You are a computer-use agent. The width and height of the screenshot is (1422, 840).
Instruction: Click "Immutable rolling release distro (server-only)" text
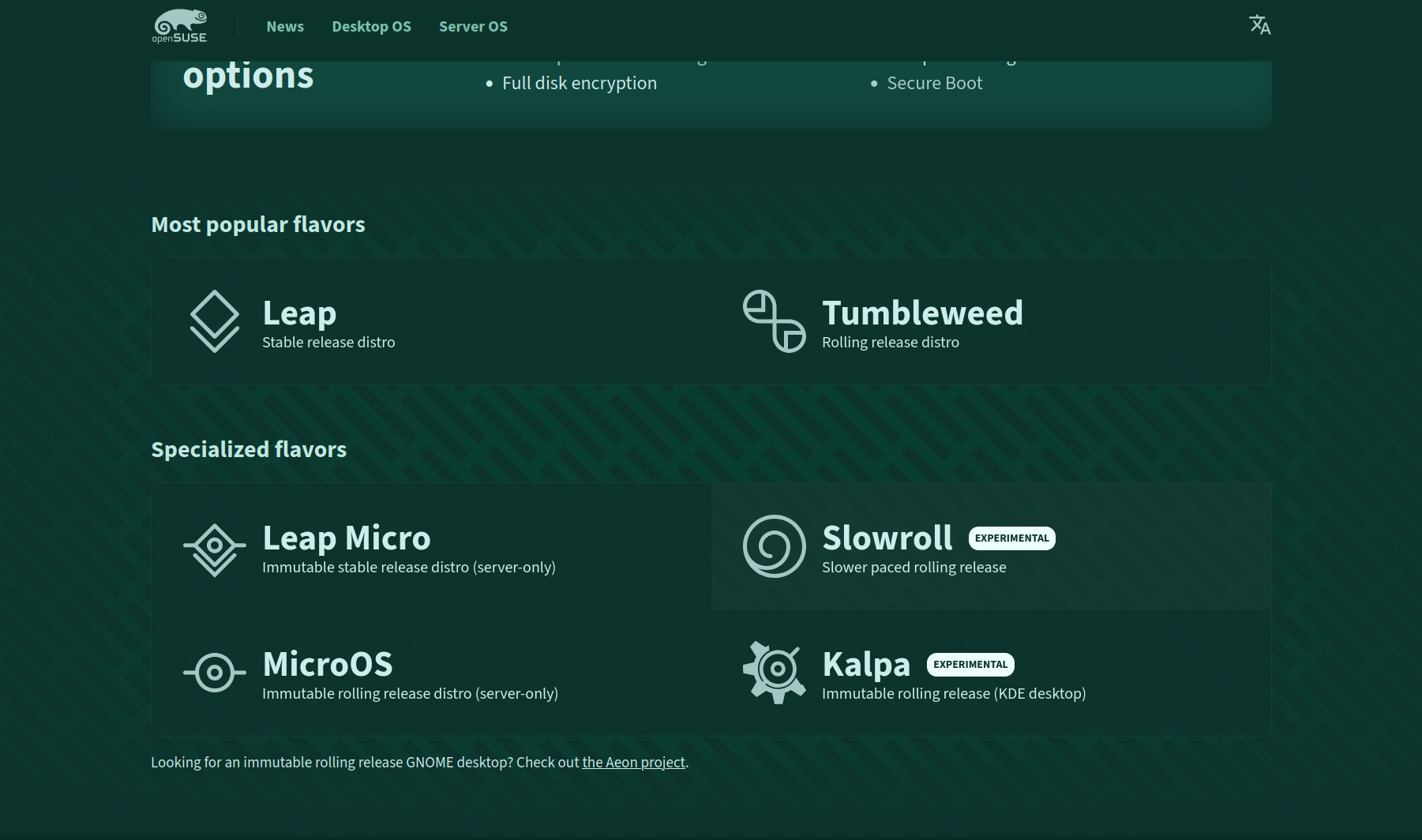410,693
